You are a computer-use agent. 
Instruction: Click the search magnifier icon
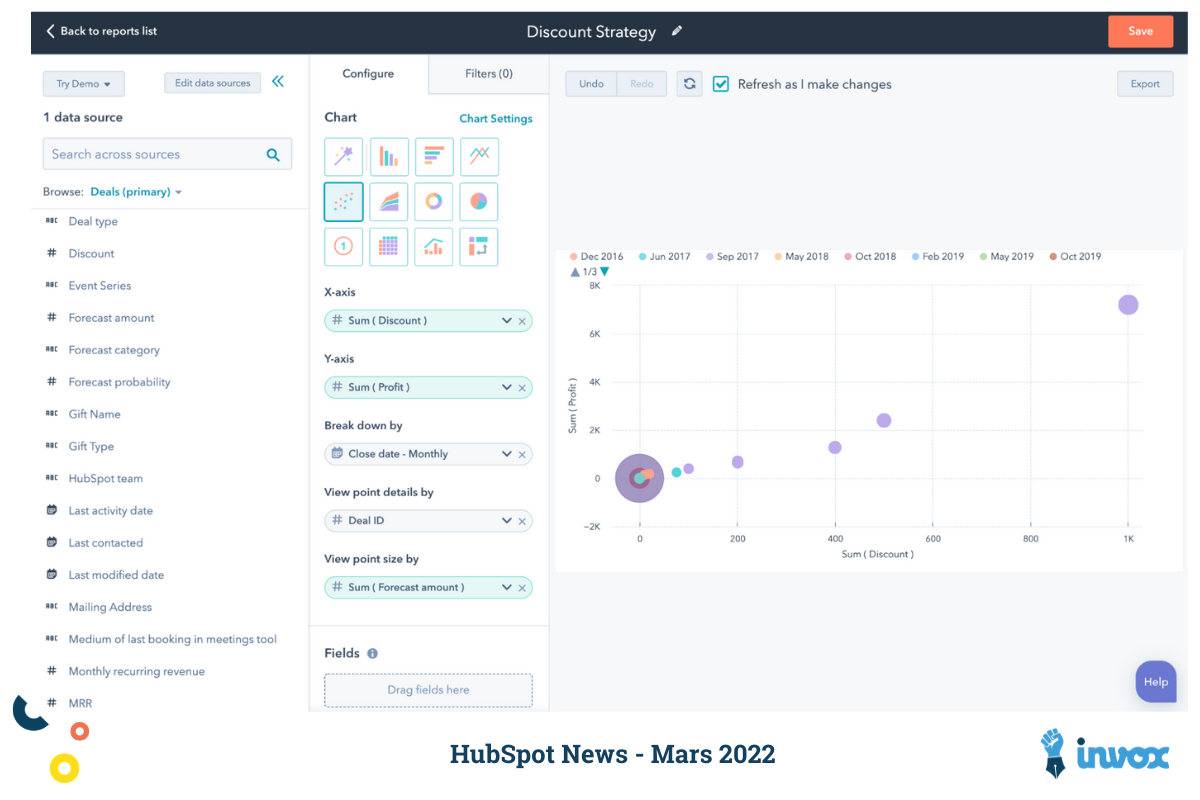pyautogui.click(x=273, y=155)
